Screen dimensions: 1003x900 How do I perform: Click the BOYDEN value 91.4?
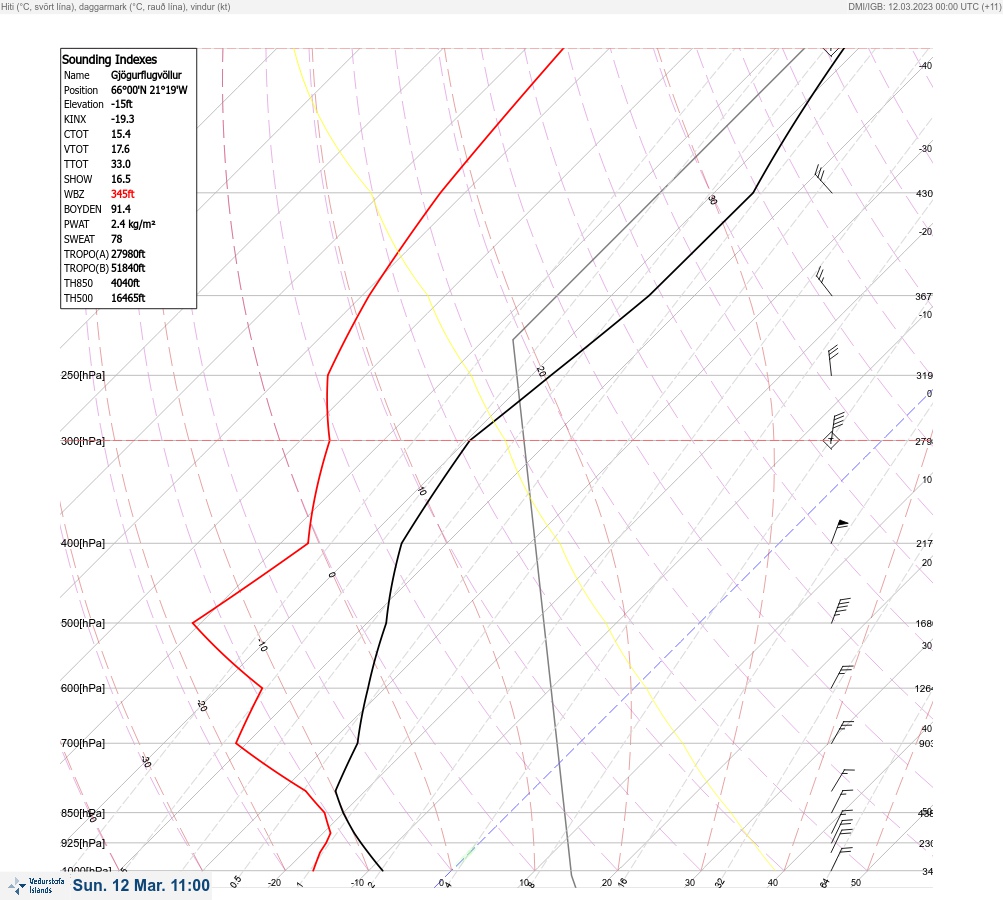tap(121, 209)
